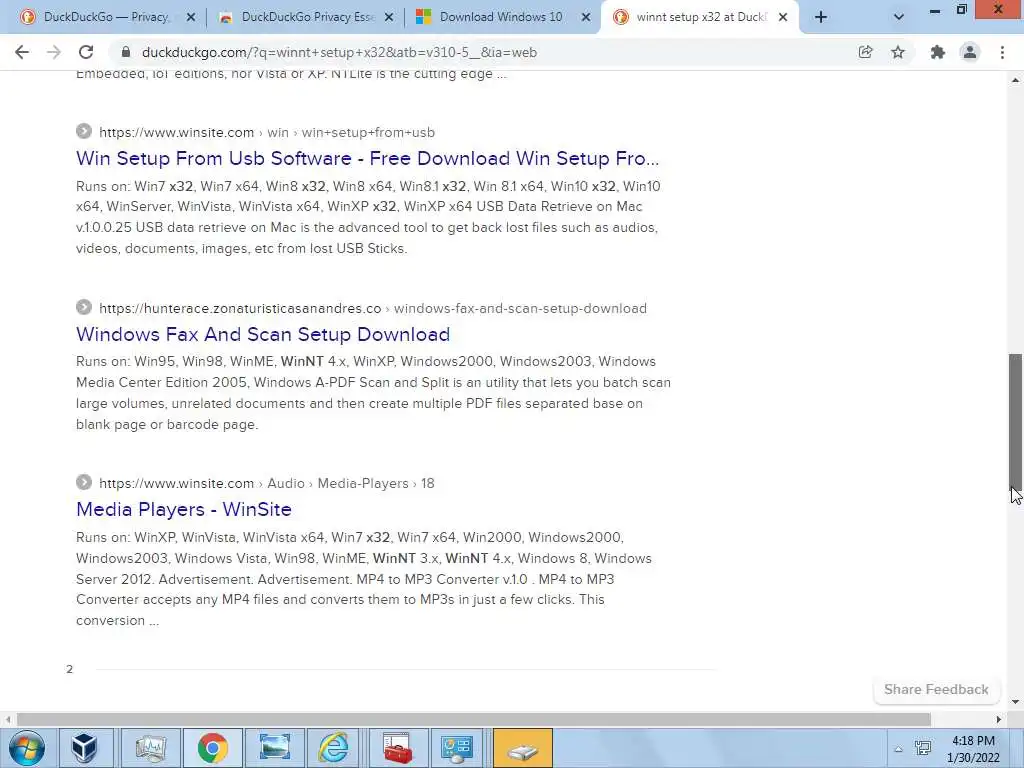Open the resource monitor taskbar icon
The height and width of the screenshot is (768, 1024).
tap(150, 748)
